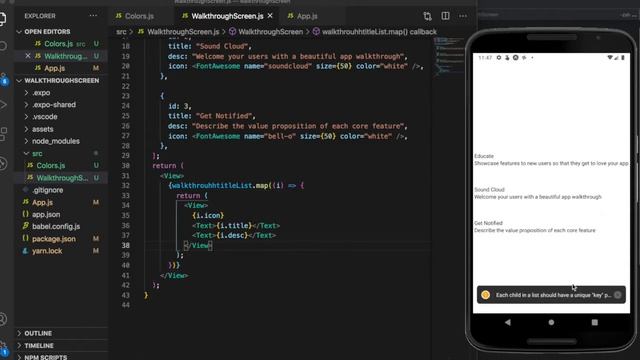Close Walkthroug... in open editors list
The width and height of the screenshot is (640, 360).
28,56
